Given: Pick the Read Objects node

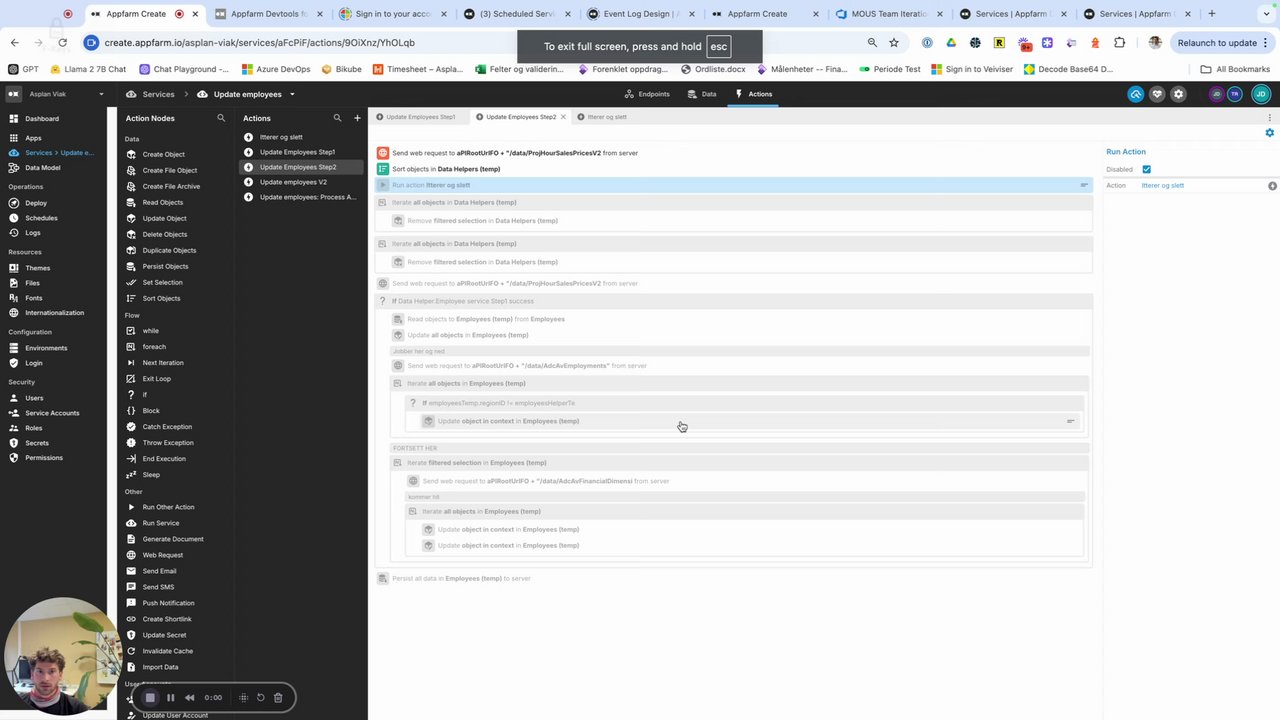Looking at the screenshot, I should [162, 202].
